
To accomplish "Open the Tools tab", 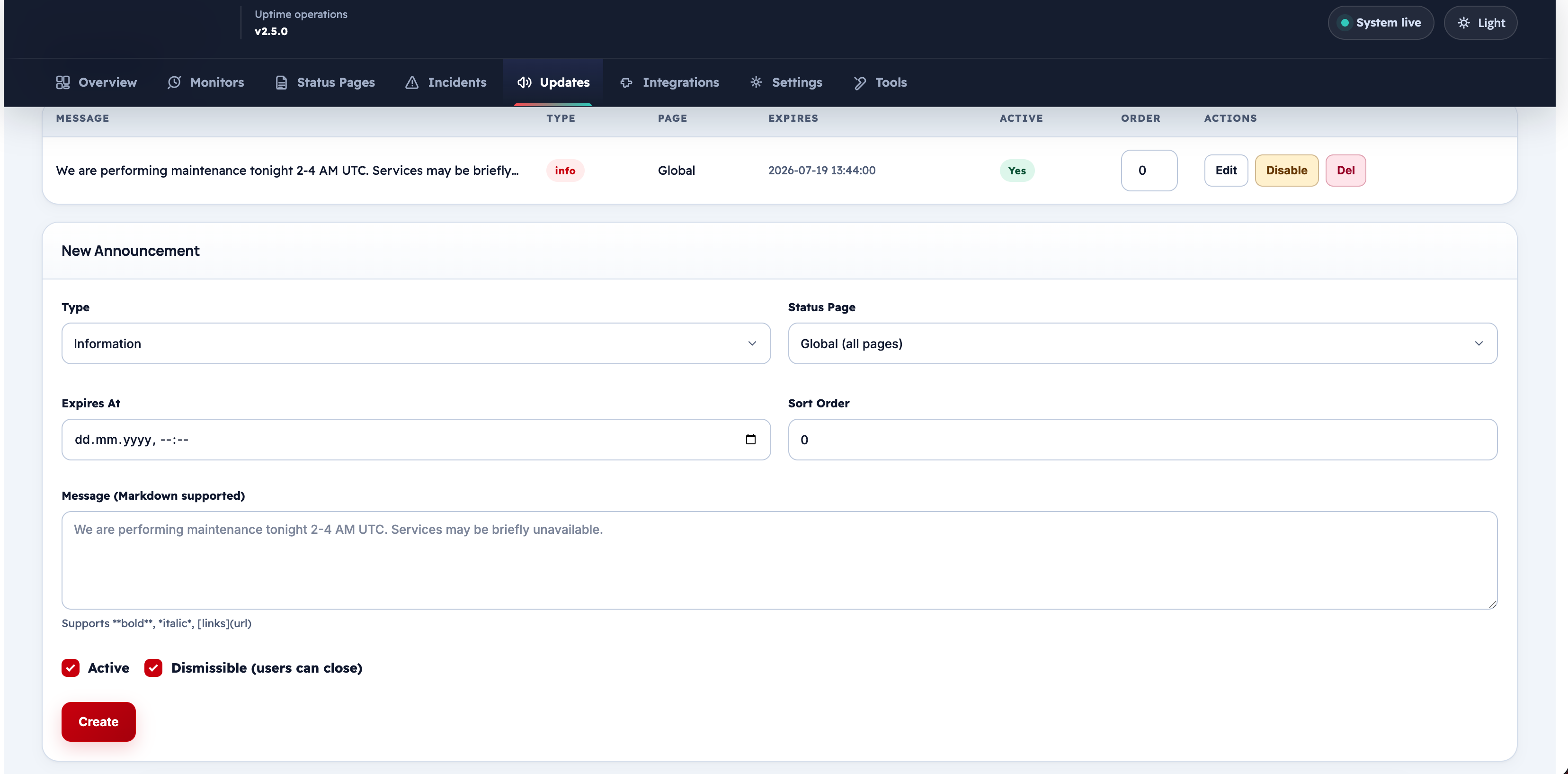I will tap(880, 82).
